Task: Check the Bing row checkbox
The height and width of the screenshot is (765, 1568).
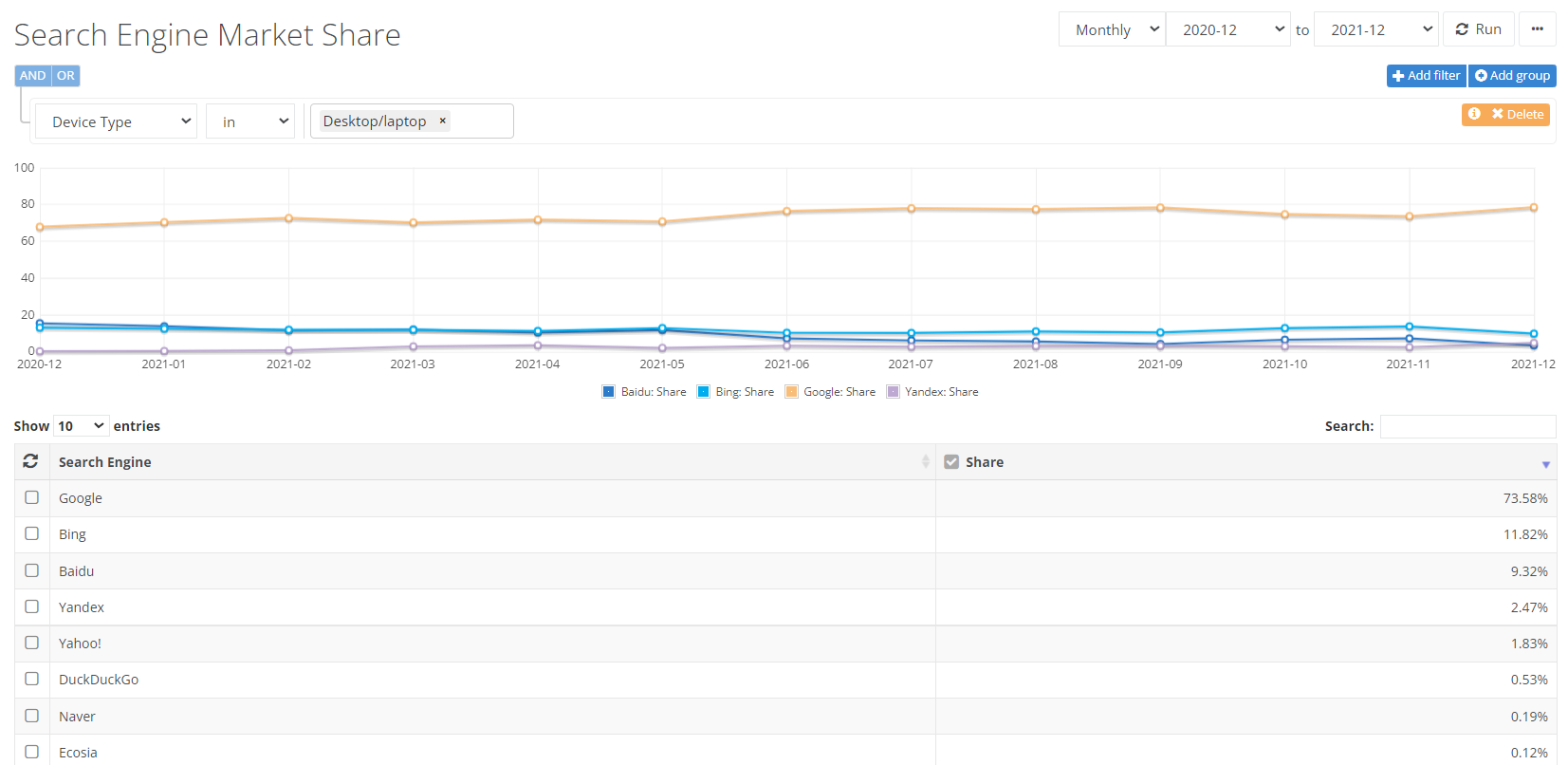Action: coord(31,533)
